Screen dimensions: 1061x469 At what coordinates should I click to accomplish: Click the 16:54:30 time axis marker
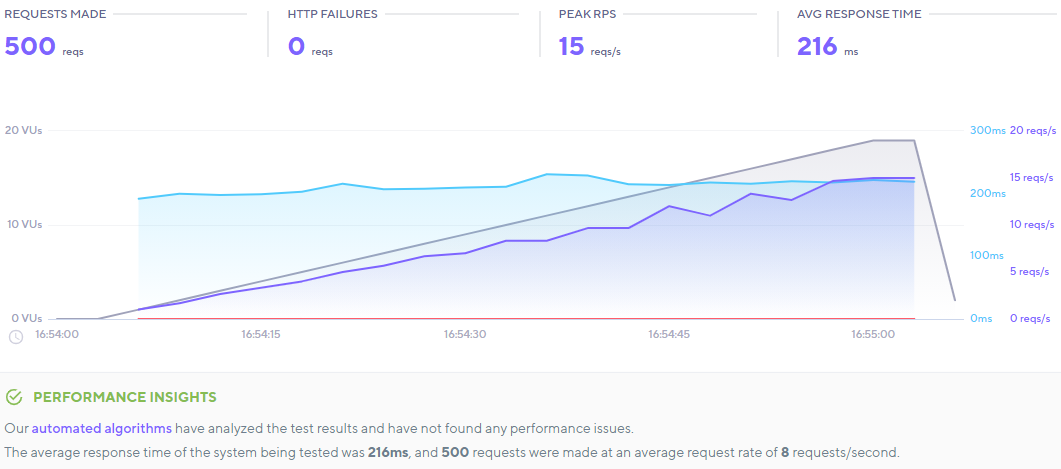coord(465,334)
